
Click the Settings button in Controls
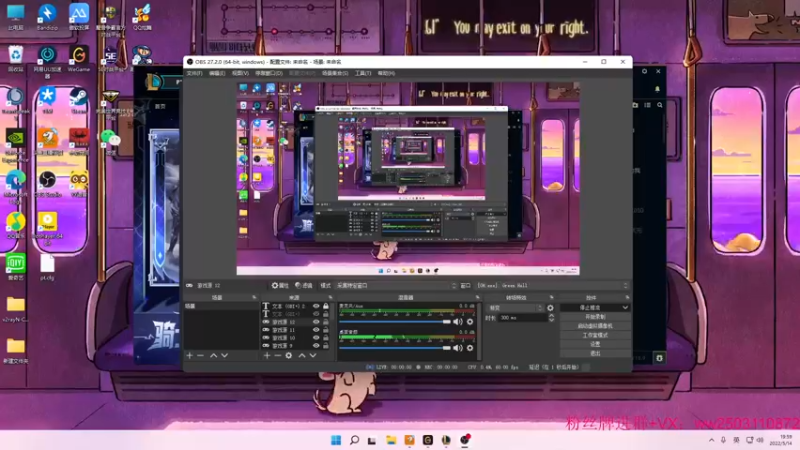[x=595, y=344]
